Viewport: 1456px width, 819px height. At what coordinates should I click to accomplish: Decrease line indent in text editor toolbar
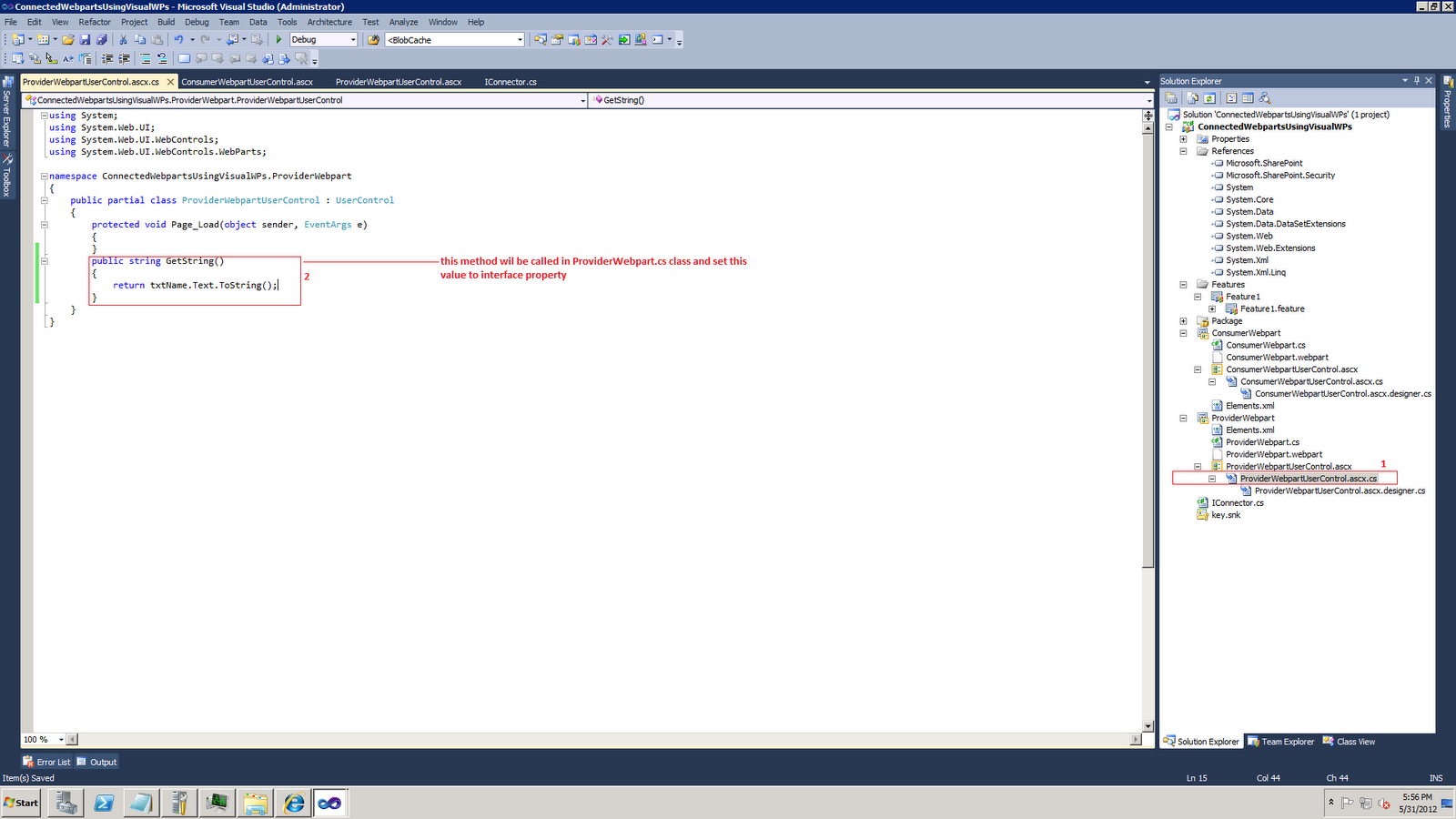tap(107, 59)
